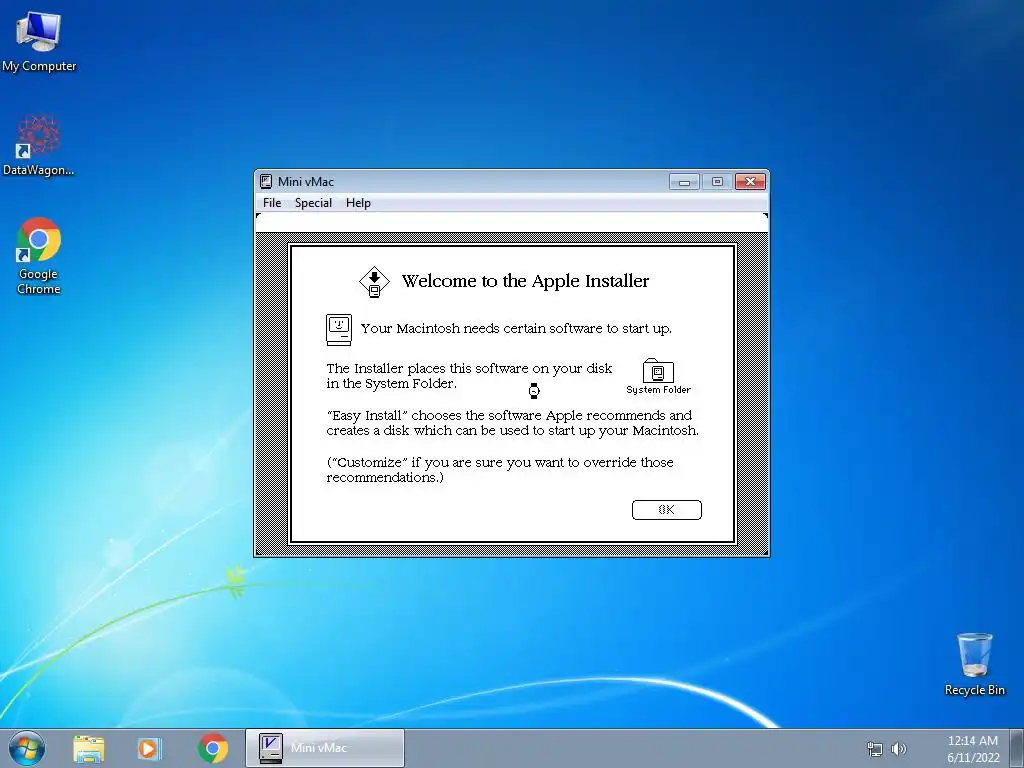
Task: Open the Special menu in Mini vMac
Action: coord(313,203)
